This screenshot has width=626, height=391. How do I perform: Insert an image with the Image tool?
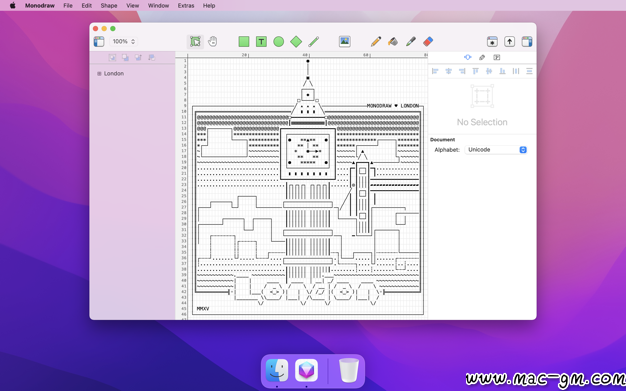click(345, 41)
